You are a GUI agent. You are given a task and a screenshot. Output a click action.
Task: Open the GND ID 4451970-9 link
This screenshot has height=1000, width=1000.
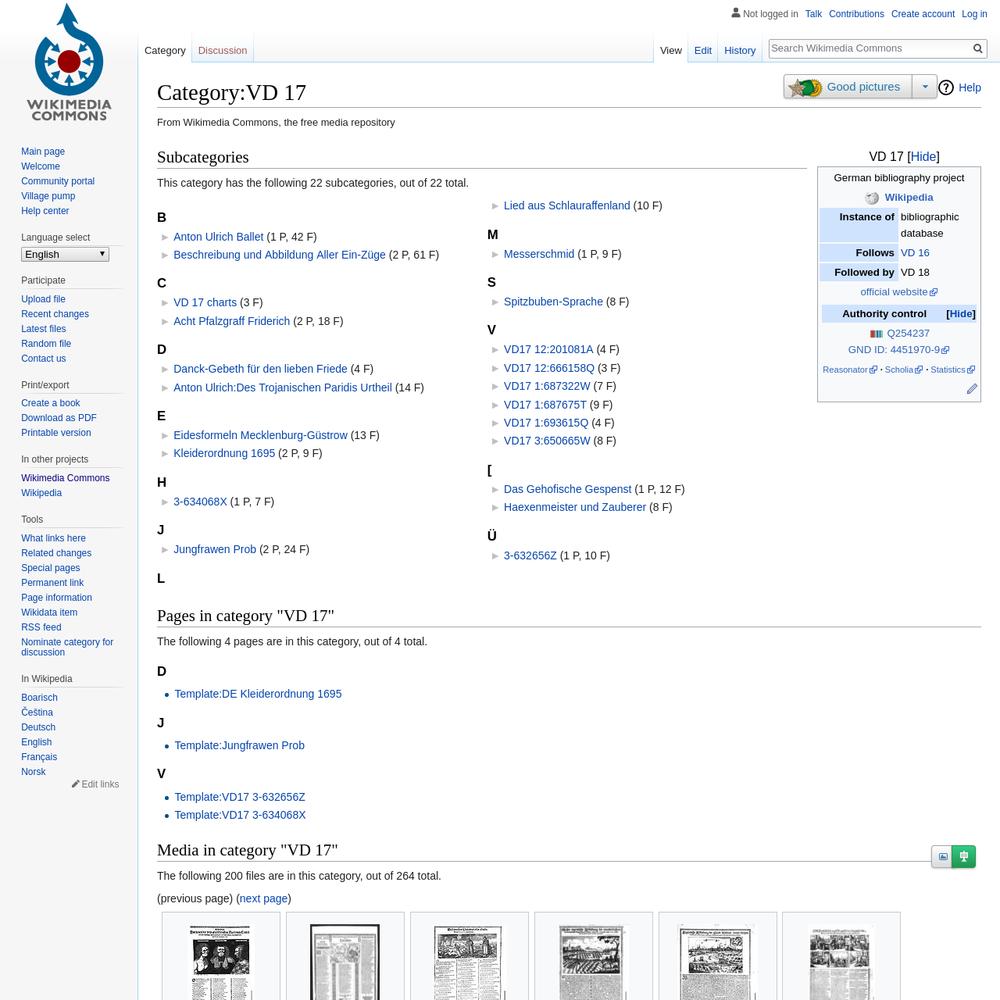[899, 350]
